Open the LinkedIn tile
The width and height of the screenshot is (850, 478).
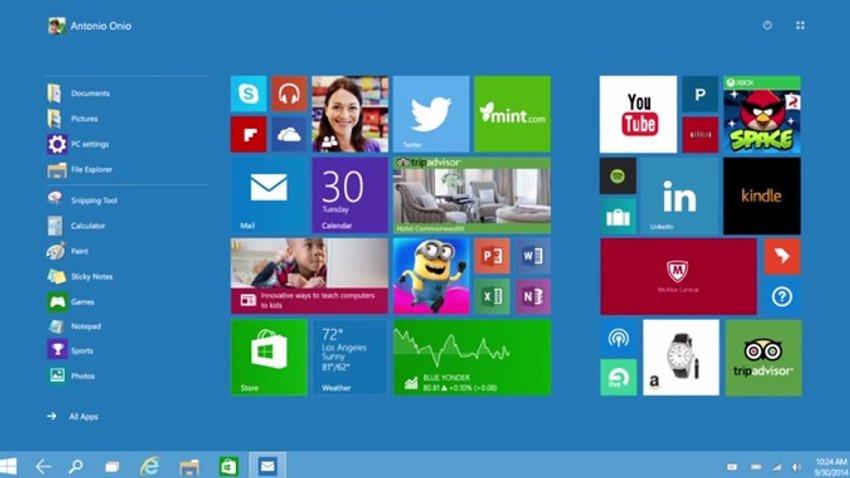(680, 196)
